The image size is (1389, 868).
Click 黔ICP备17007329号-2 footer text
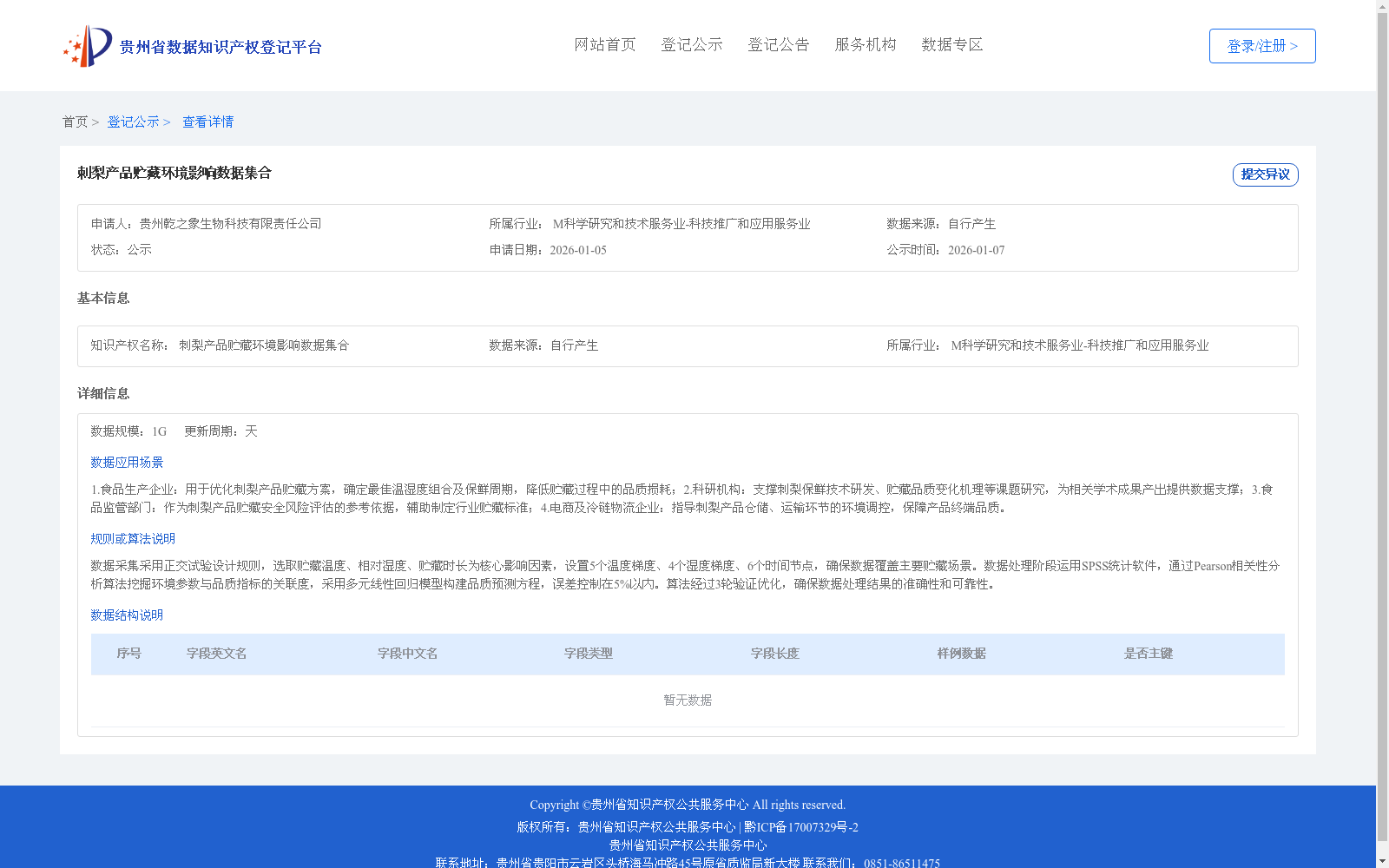tap(801, 827)
